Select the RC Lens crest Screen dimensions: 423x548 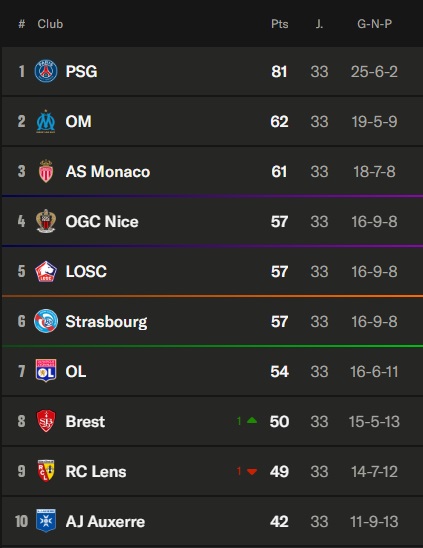(x=46, y=471)
